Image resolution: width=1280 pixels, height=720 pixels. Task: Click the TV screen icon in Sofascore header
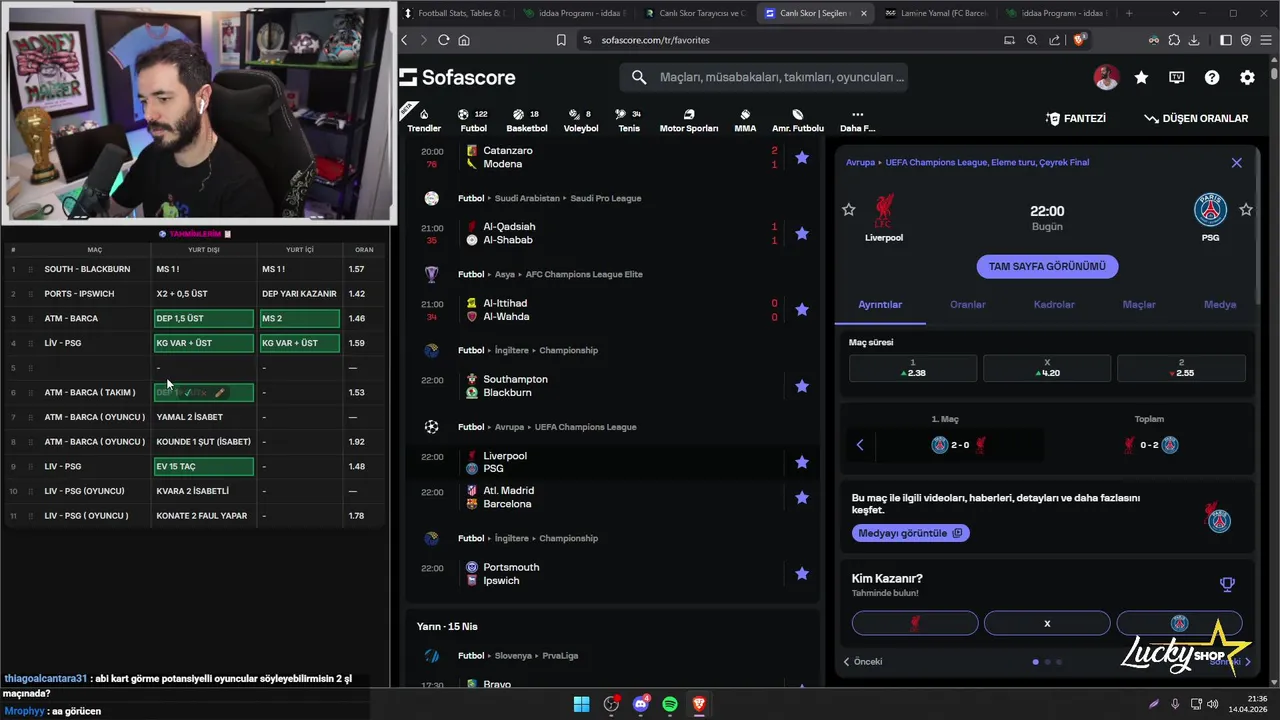click(1177, 77)
